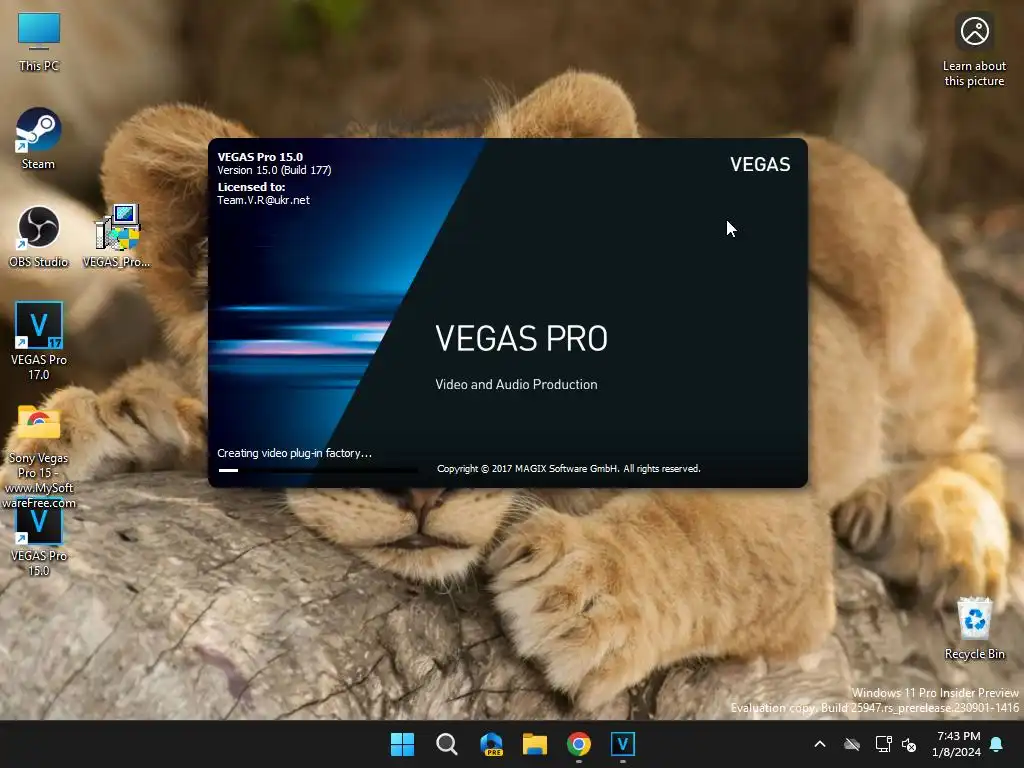Click Learn about this picture icon
1024x768 pixels.
click(974, 50)
